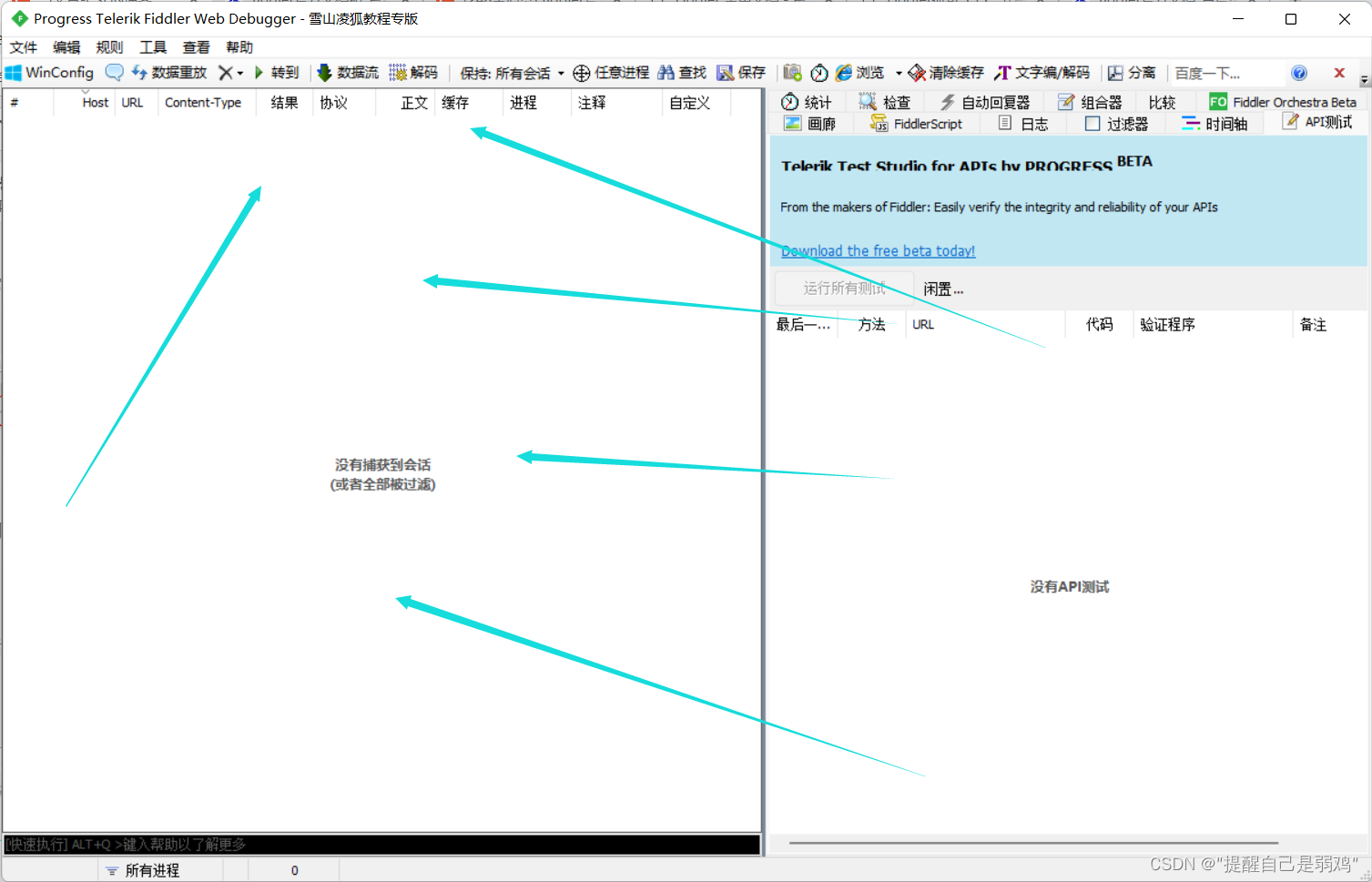The width and height of the screenshot is (1372, 882).
Task: Open the Fiddler Orchestra Beta tab
Action: 1283,102
